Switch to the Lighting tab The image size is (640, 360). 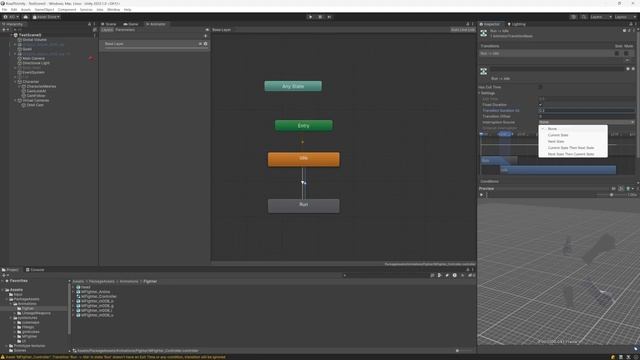pos(517,24)
